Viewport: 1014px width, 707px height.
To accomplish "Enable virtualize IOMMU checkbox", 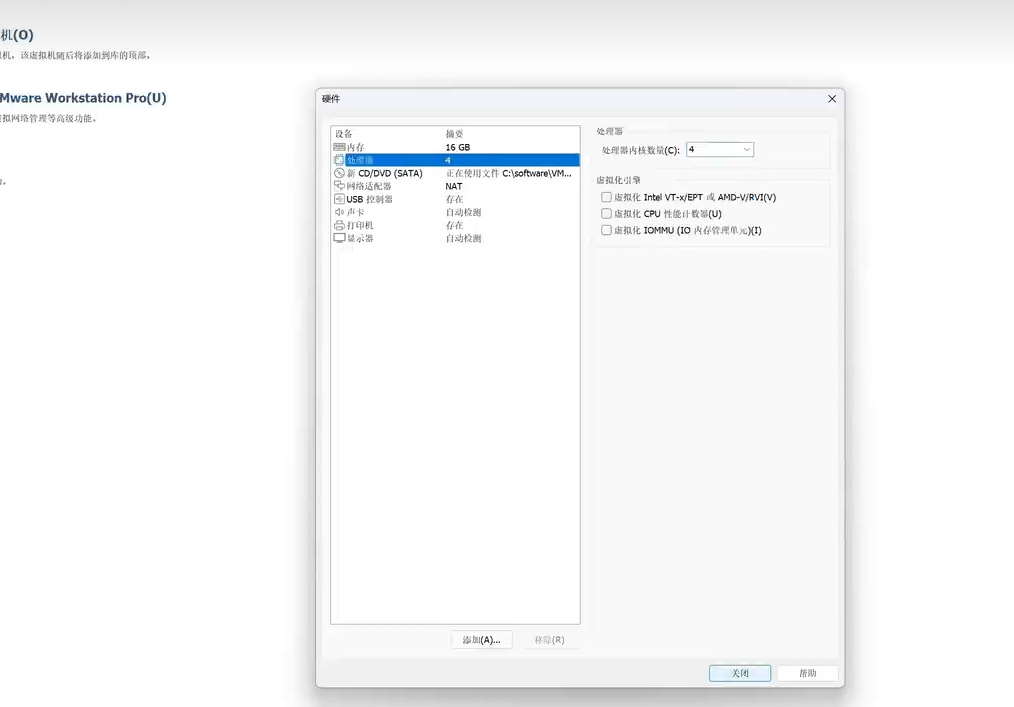I will [x=606, y=230].
